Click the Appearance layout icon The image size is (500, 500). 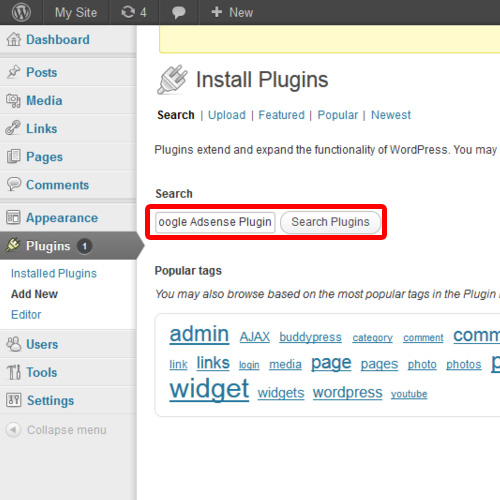click(x=13, y=217)
